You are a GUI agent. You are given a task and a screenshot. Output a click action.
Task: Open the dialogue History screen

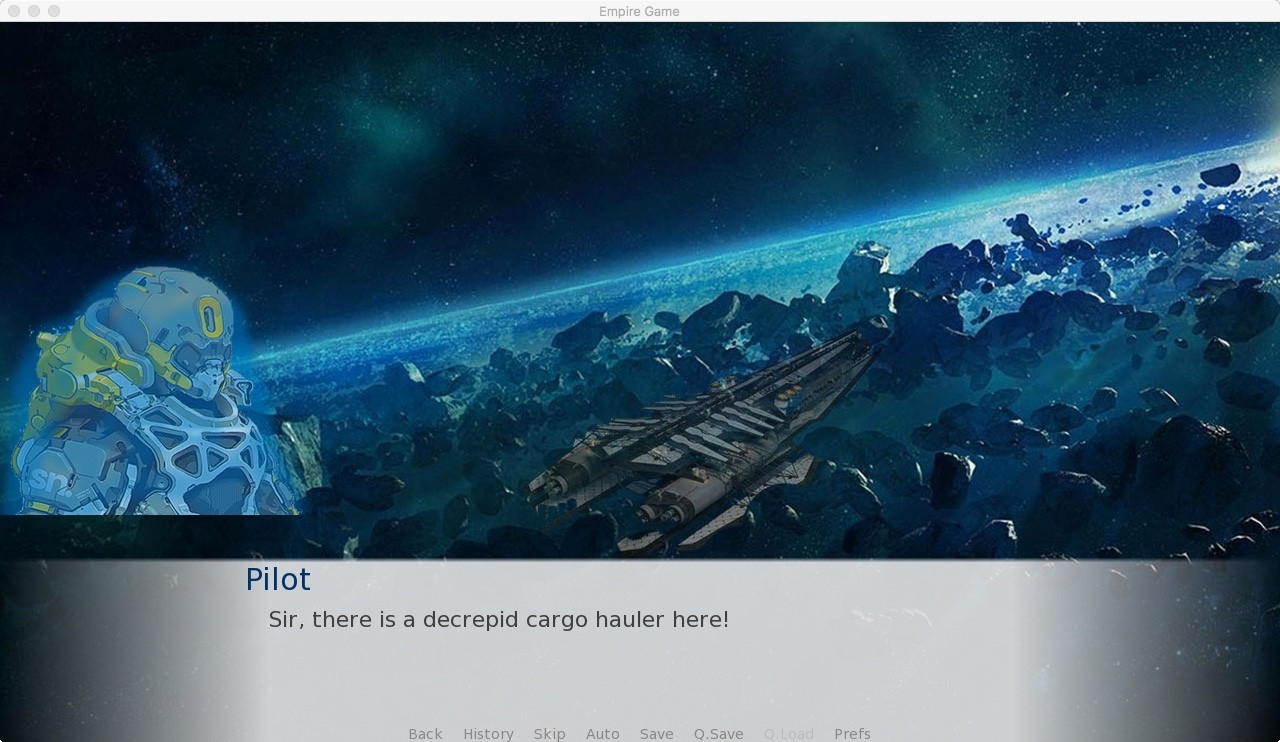[488, 734]
